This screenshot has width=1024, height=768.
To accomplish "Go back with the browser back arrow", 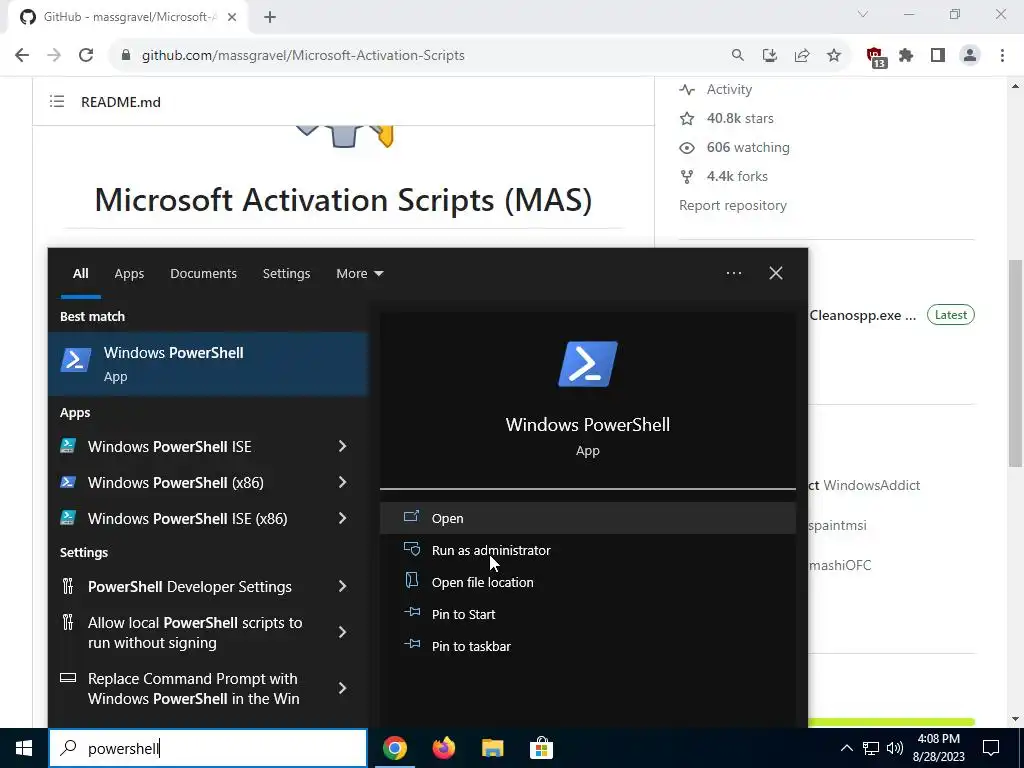I will (22, 56).
